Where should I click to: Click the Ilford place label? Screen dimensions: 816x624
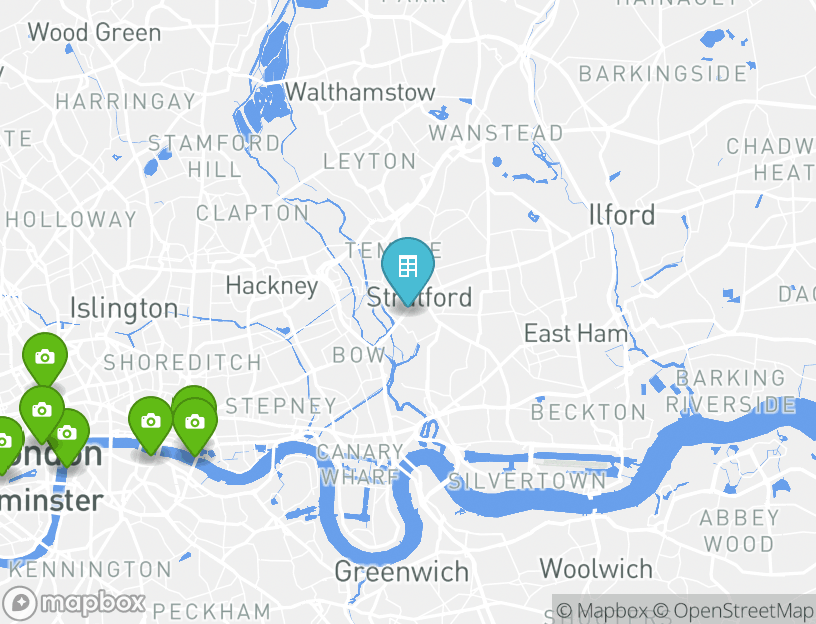(622, 215)
